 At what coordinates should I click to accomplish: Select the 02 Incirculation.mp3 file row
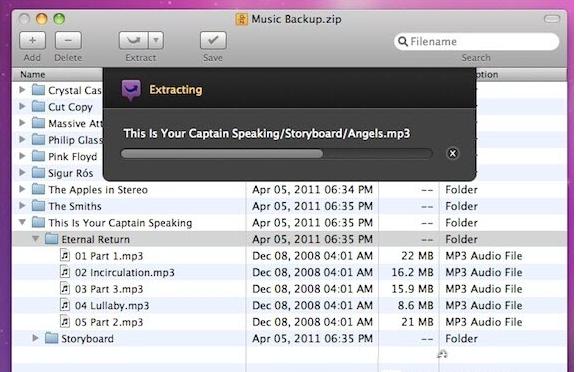click(289, 272)
